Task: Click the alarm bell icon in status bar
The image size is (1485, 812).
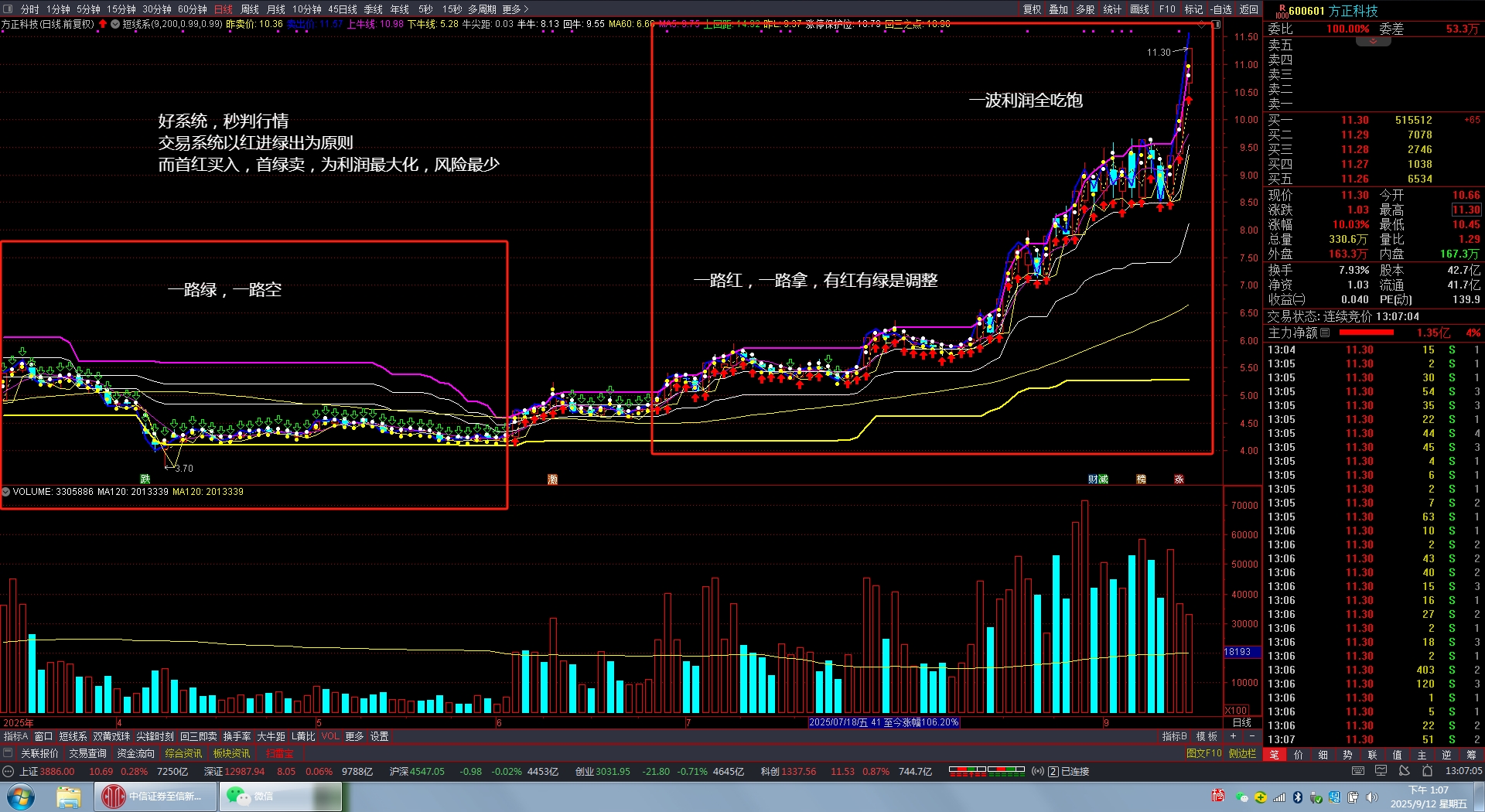Action: (x=1427, y=771)
